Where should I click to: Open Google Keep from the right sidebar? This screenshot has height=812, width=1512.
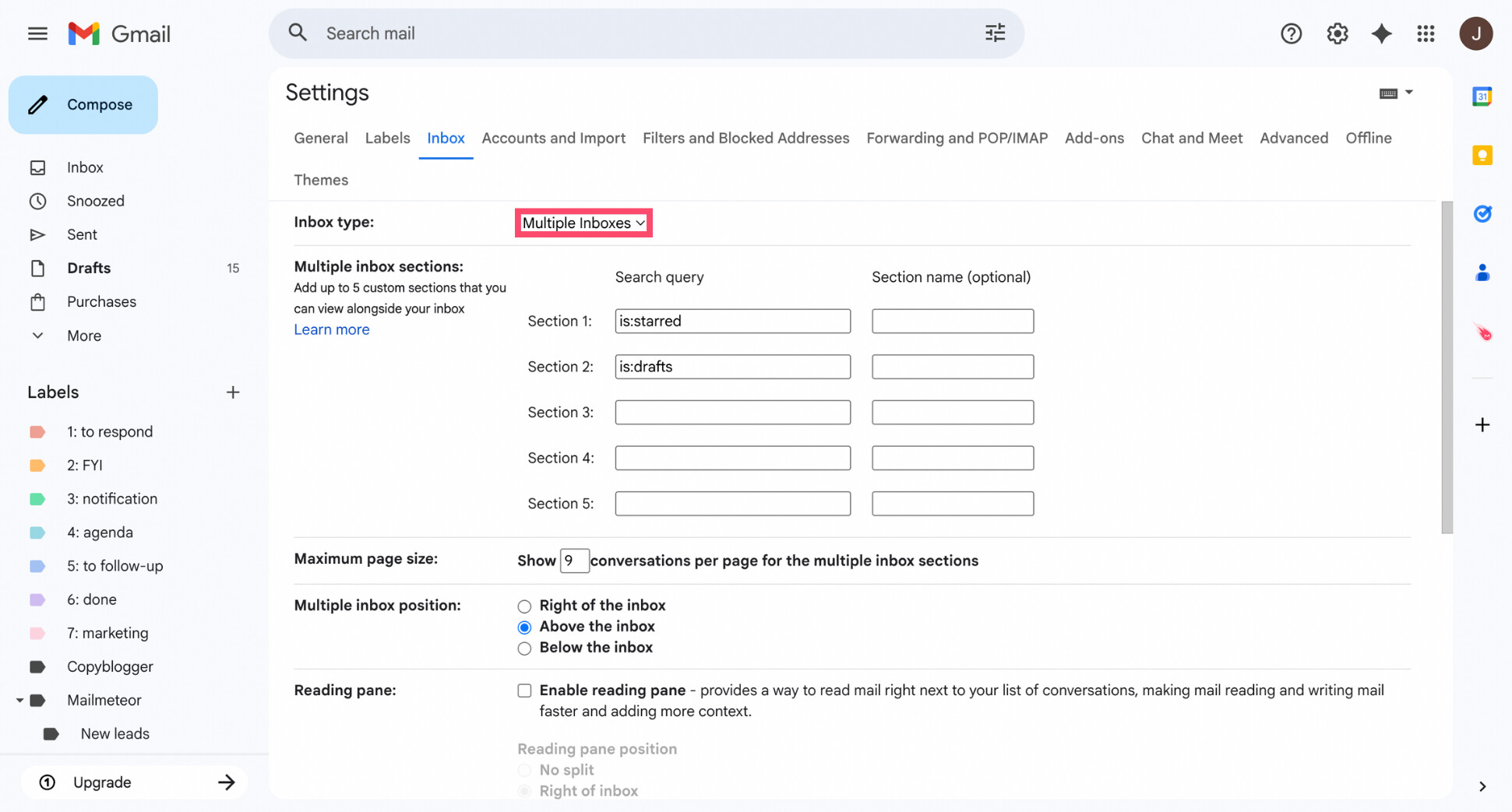click(x=1482, y=155)
